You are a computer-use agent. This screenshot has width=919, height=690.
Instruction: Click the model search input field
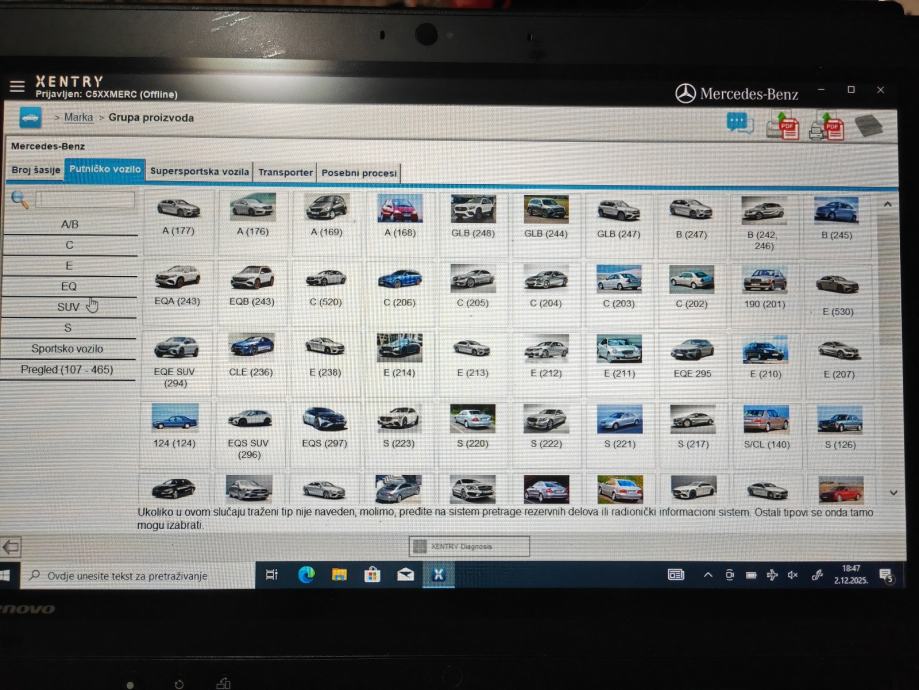pyautogui.click(x=85, y=199)
